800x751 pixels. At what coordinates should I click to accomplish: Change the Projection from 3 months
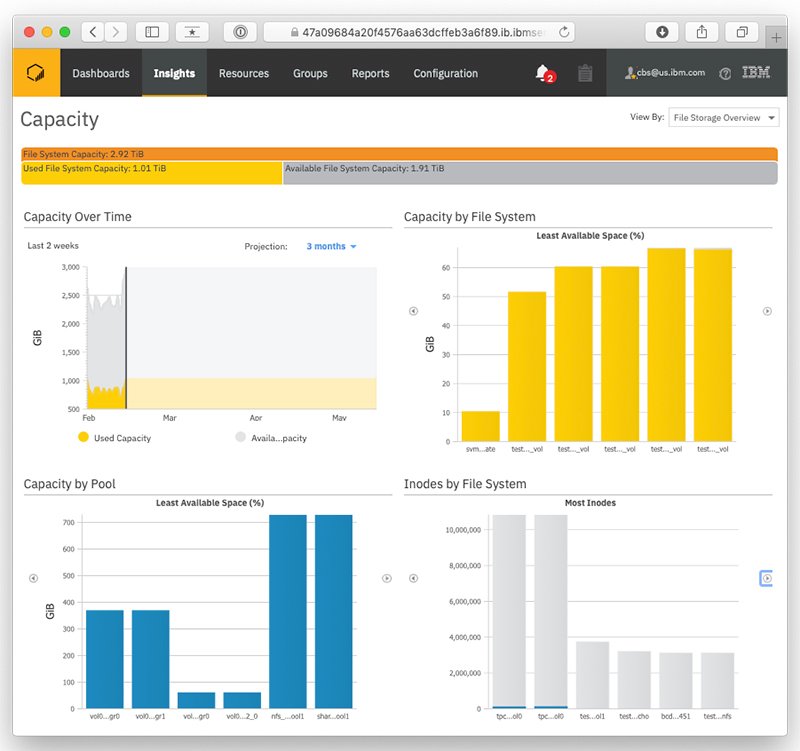(332, 245)
